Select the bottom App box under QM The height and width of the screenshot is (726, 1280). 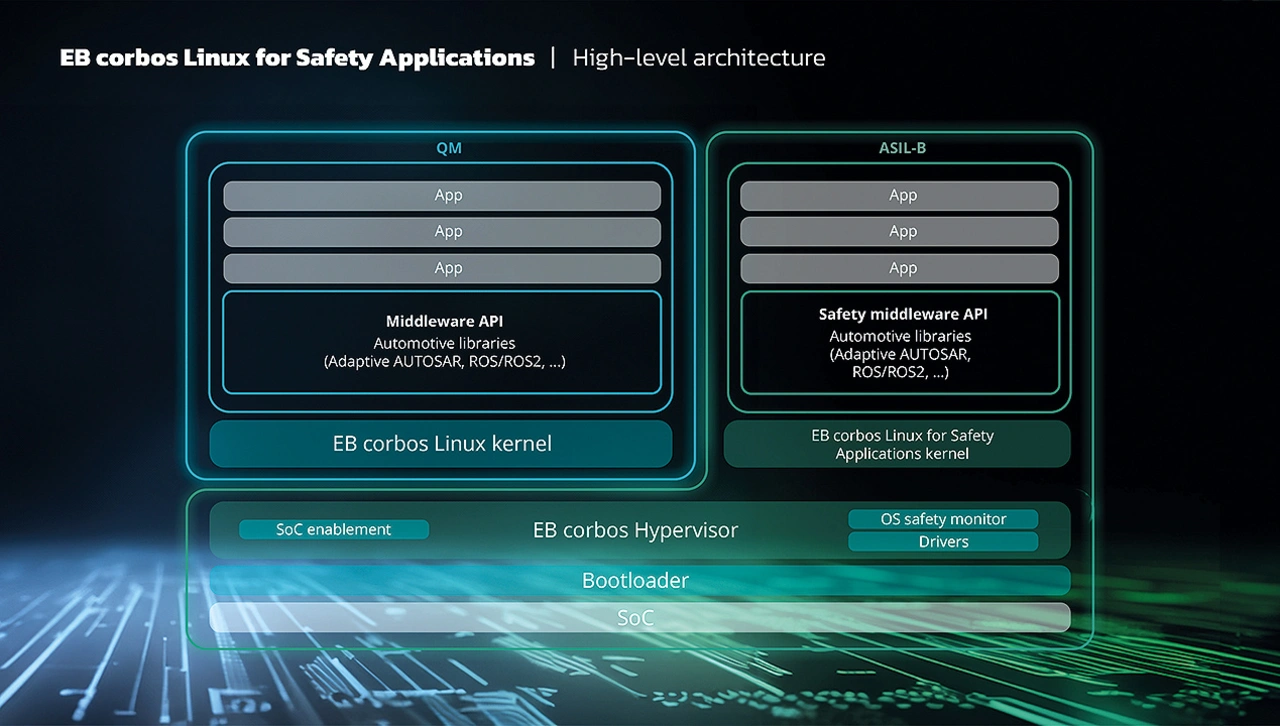pos(442,268)
